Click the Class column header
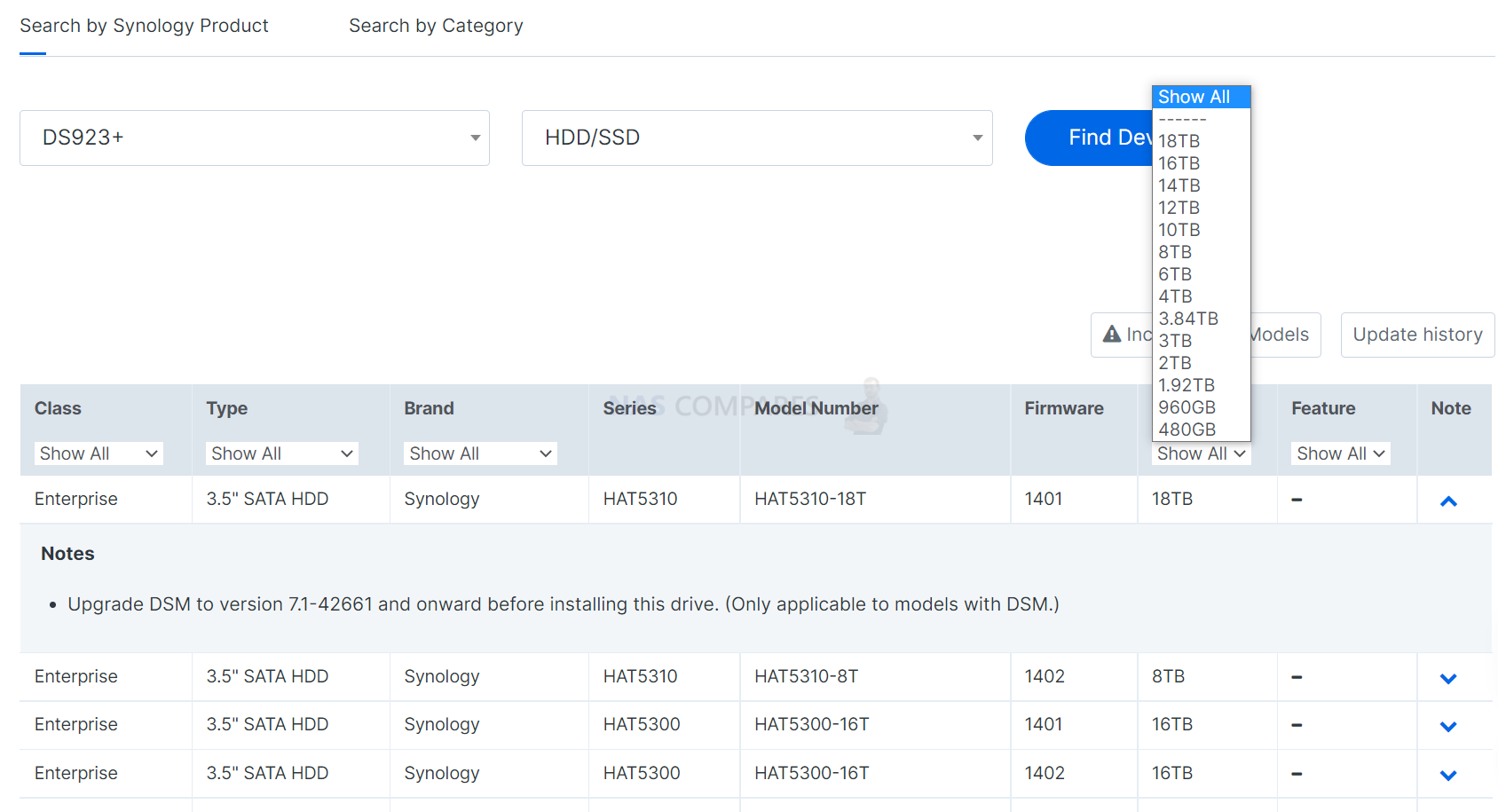Image resolution: width=1498 pixels, height=812 pixels. tap(58, 408)
